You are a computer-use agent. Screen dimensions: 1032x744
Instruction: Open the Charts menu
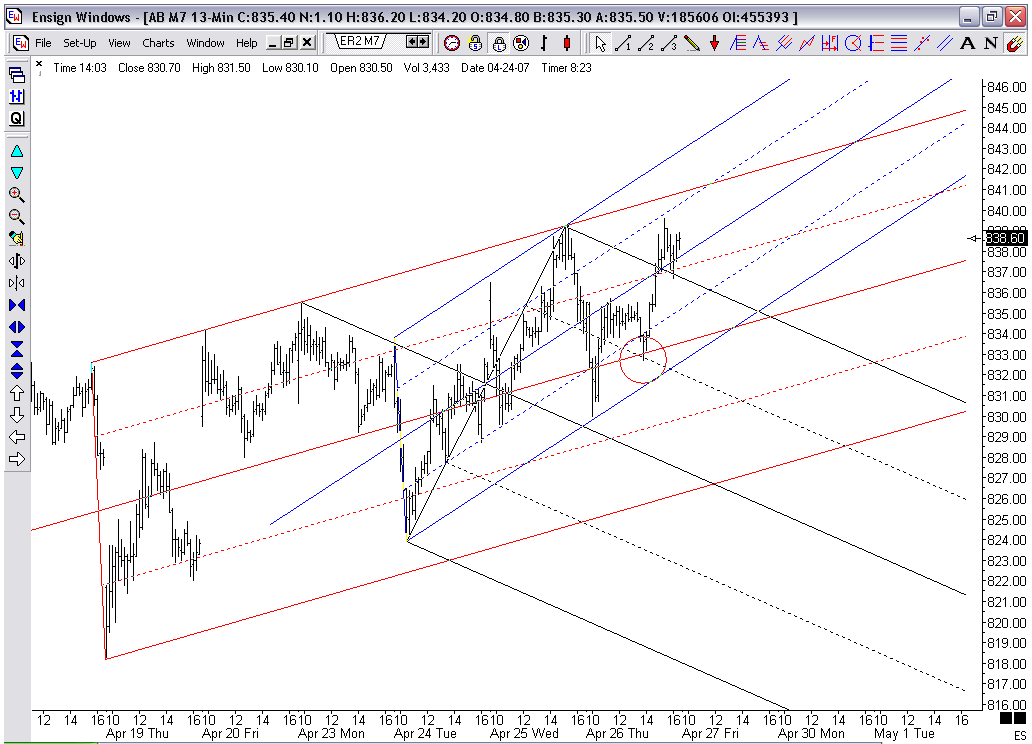pos(158,43)
